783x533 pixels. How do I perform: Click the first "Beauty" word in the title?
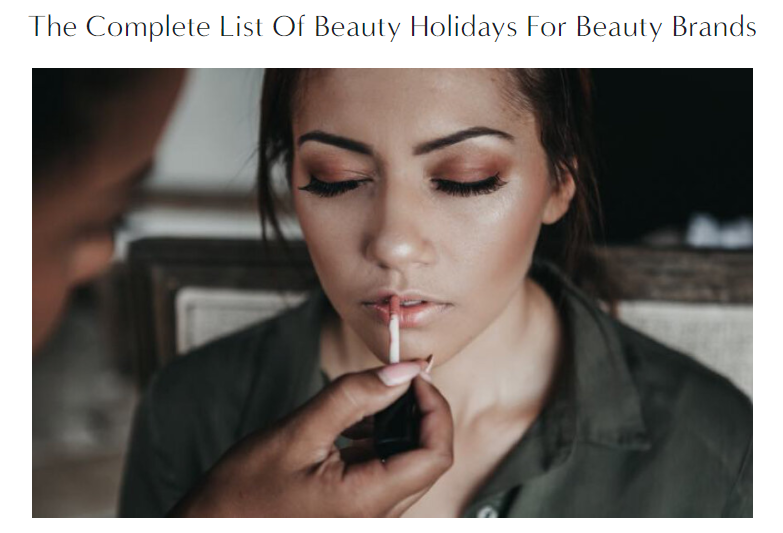point(358,27)
